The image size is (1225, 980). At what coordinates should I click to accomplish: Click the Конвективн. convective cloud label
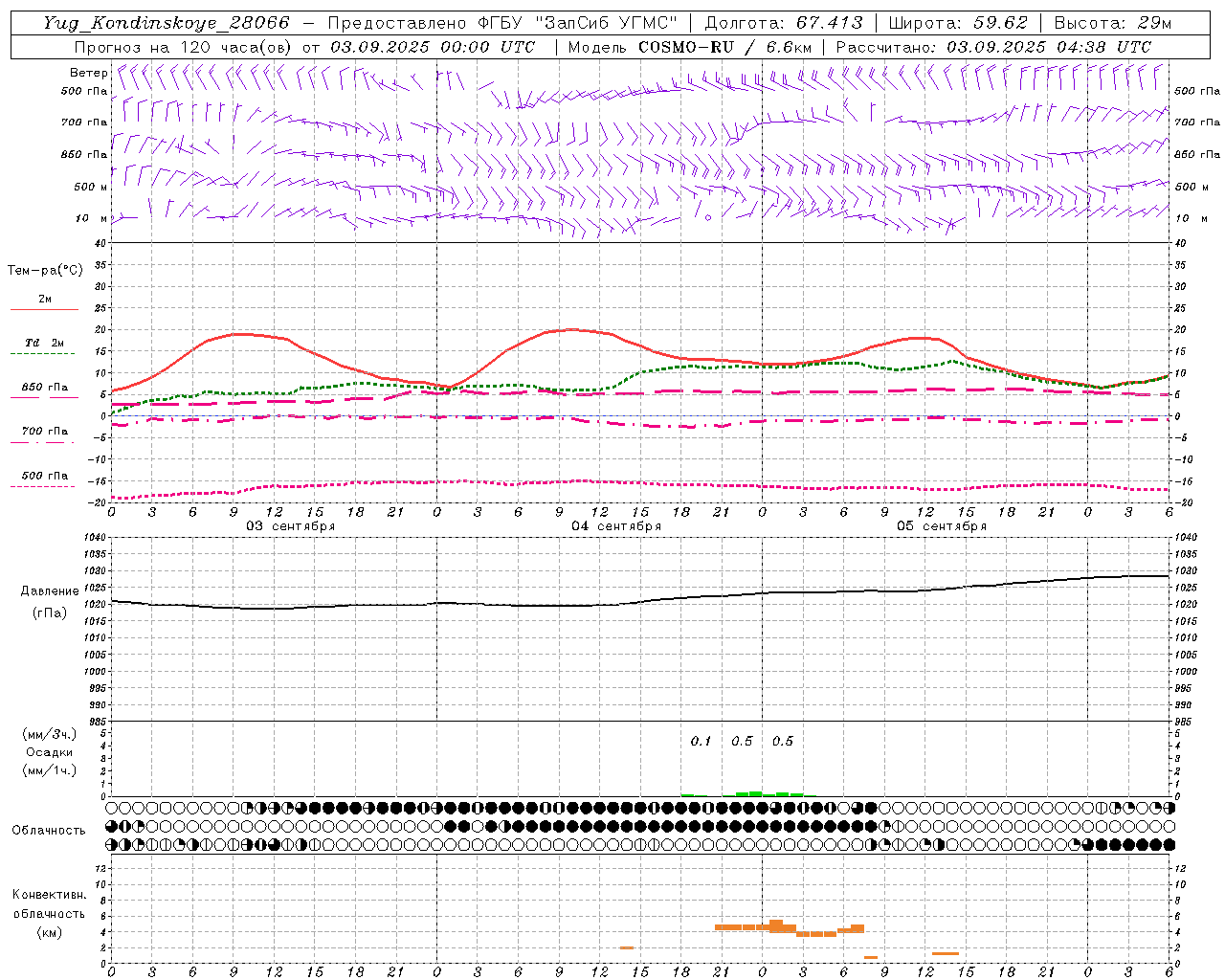click(x=49, y=895)
